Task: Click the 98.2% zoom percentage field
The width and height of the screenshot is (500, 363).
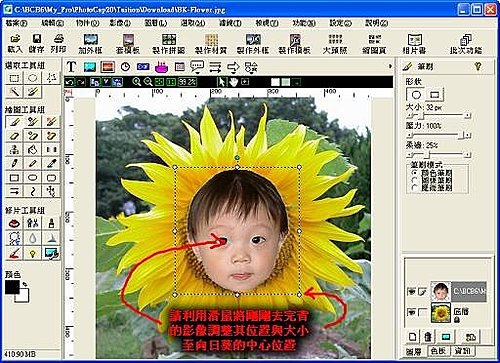Action: [187, 82]
